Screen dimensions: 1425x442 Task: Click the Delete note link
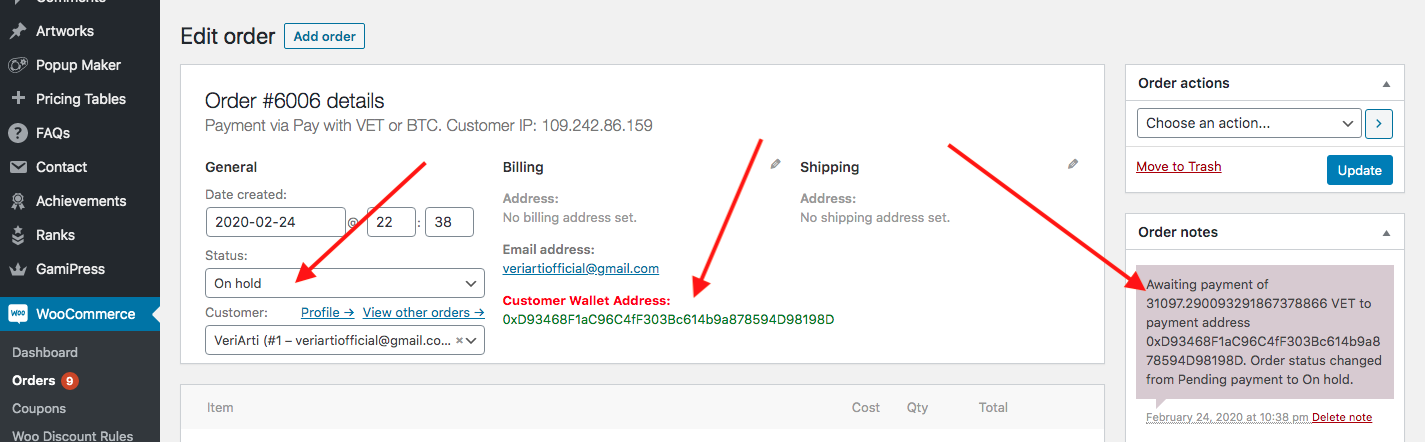tap(1342, 417)
